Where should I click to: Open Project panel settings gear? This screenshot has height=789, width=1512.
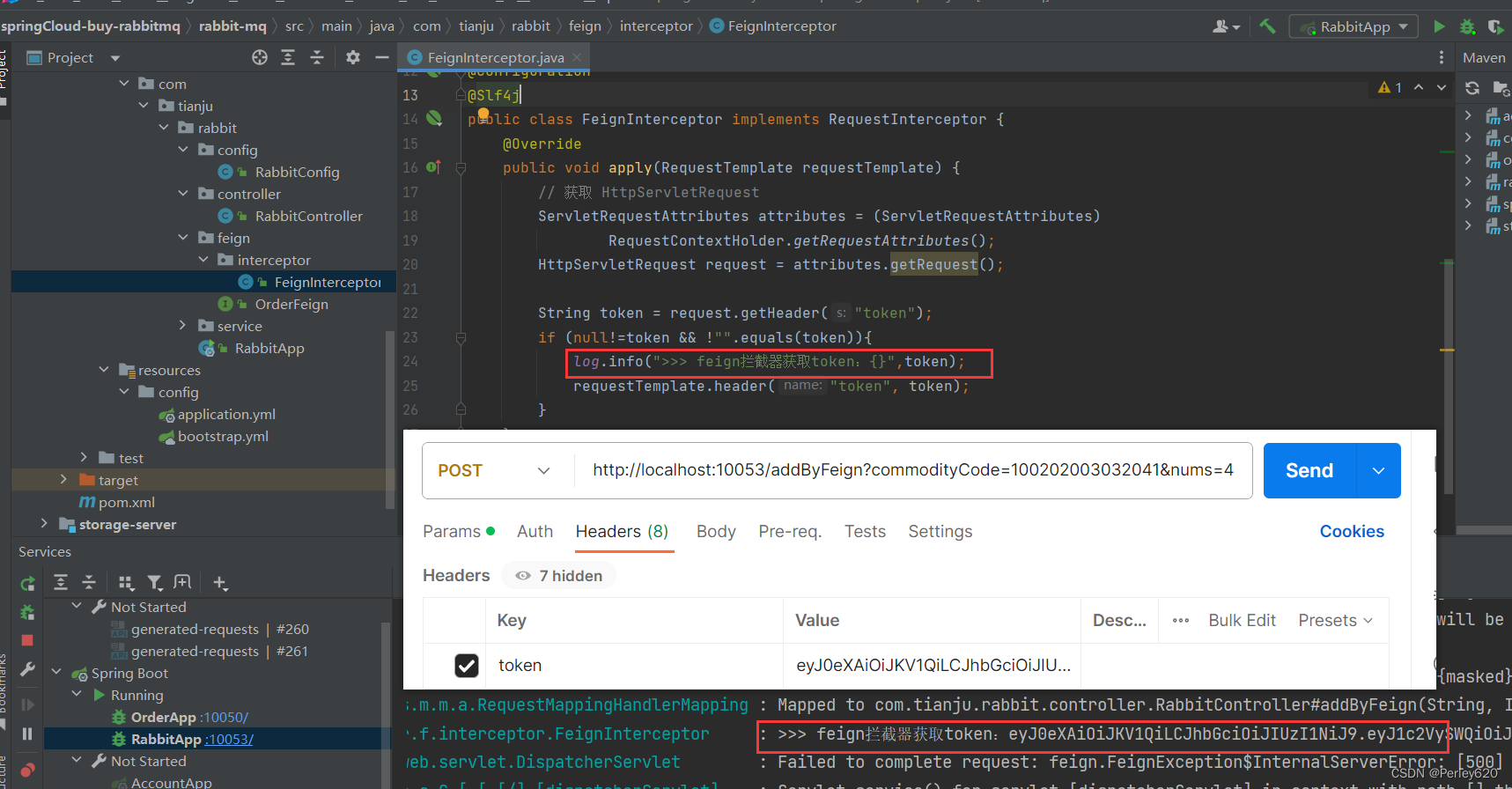(x=353, y=57)
